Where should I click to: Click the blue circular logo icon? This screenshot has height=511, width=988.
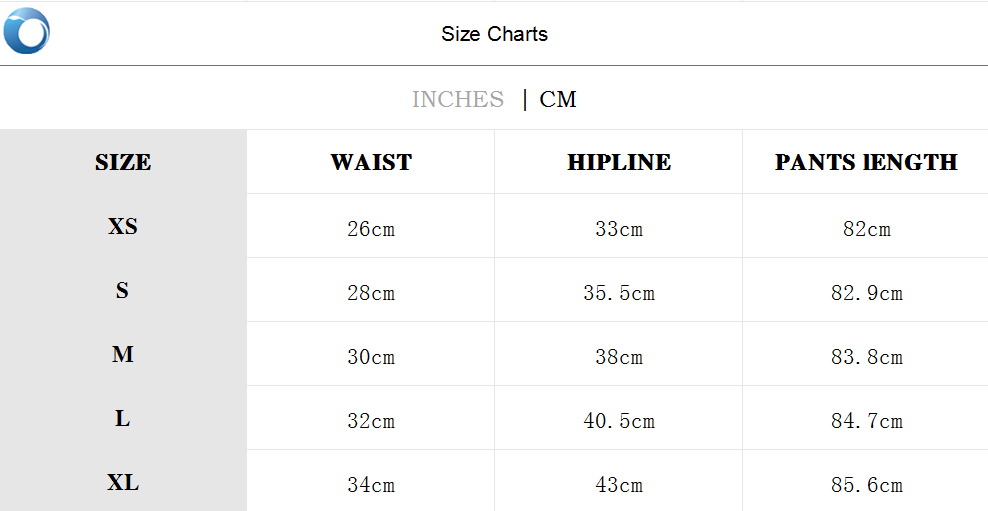click(26, 31)
